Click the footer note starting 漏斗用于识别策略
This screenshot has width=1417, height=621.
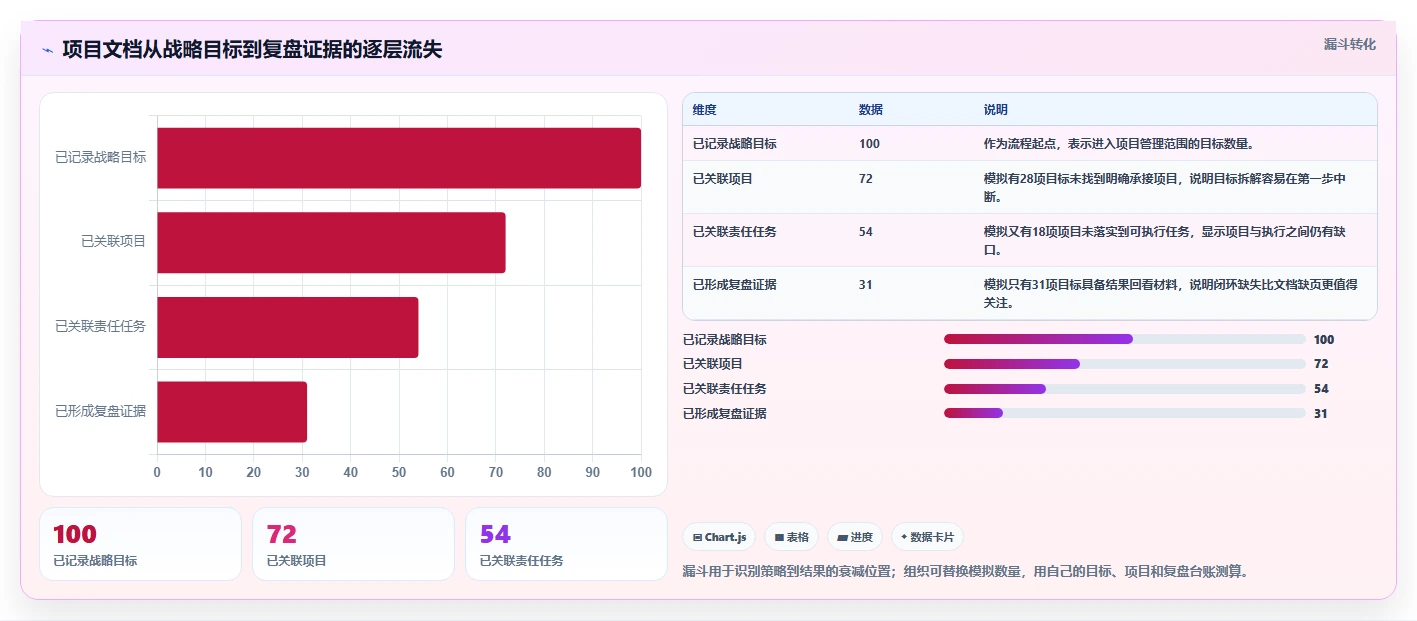(965, 572)
